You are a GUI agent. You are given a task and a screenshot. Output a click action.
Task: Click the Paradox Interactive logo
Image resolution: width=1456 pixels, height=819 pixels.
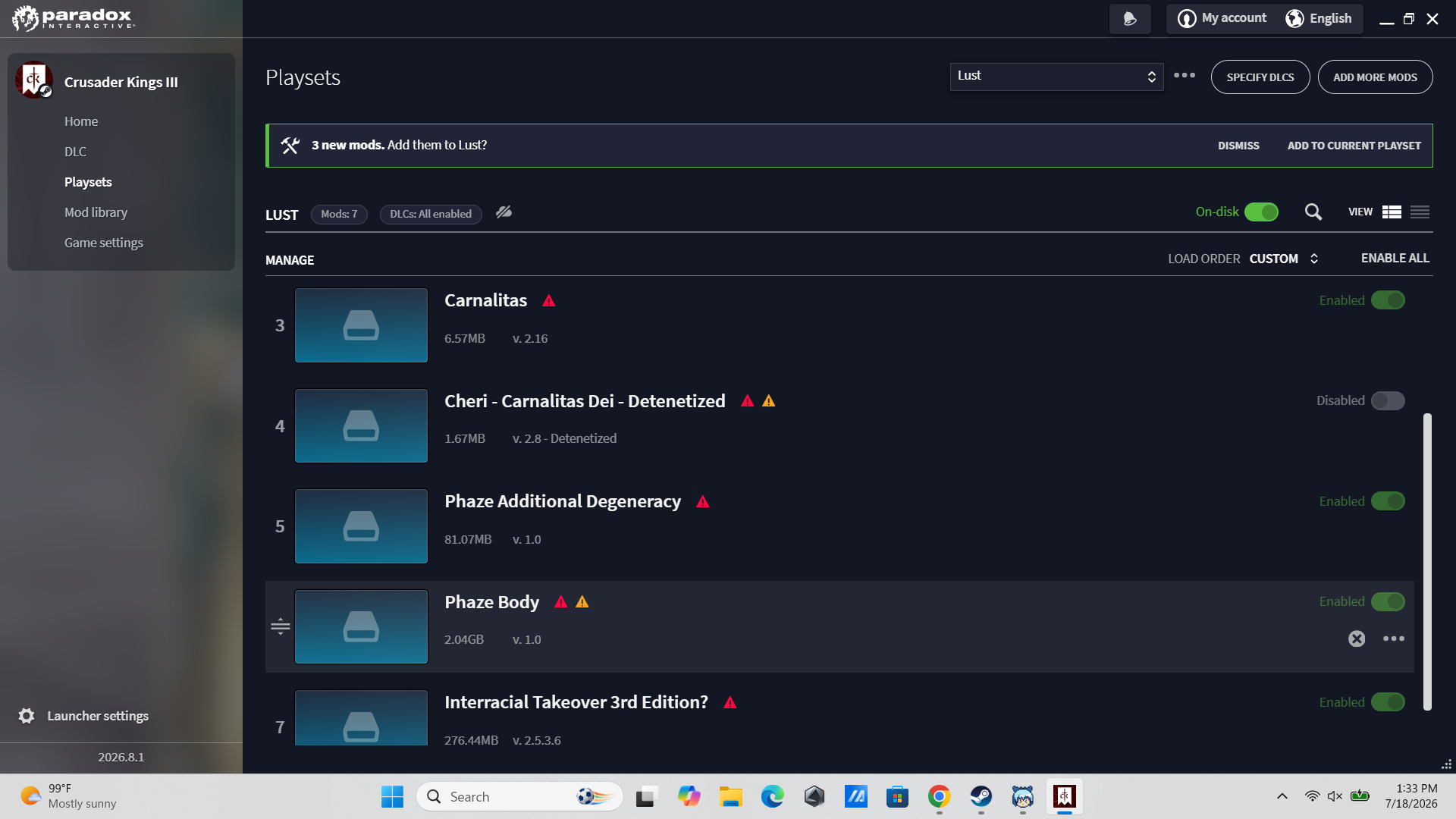73,18
